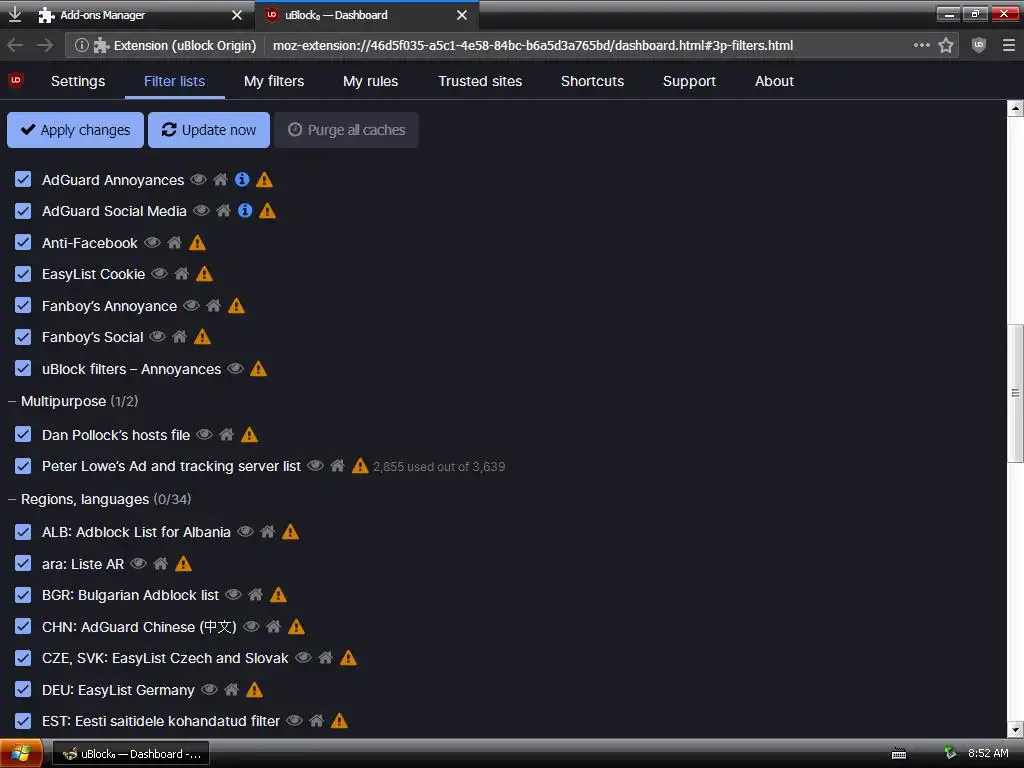Screen dimensions: 1024x768
Task: Click Anti-Facebook warning triangle
Action: click(197, 242)
